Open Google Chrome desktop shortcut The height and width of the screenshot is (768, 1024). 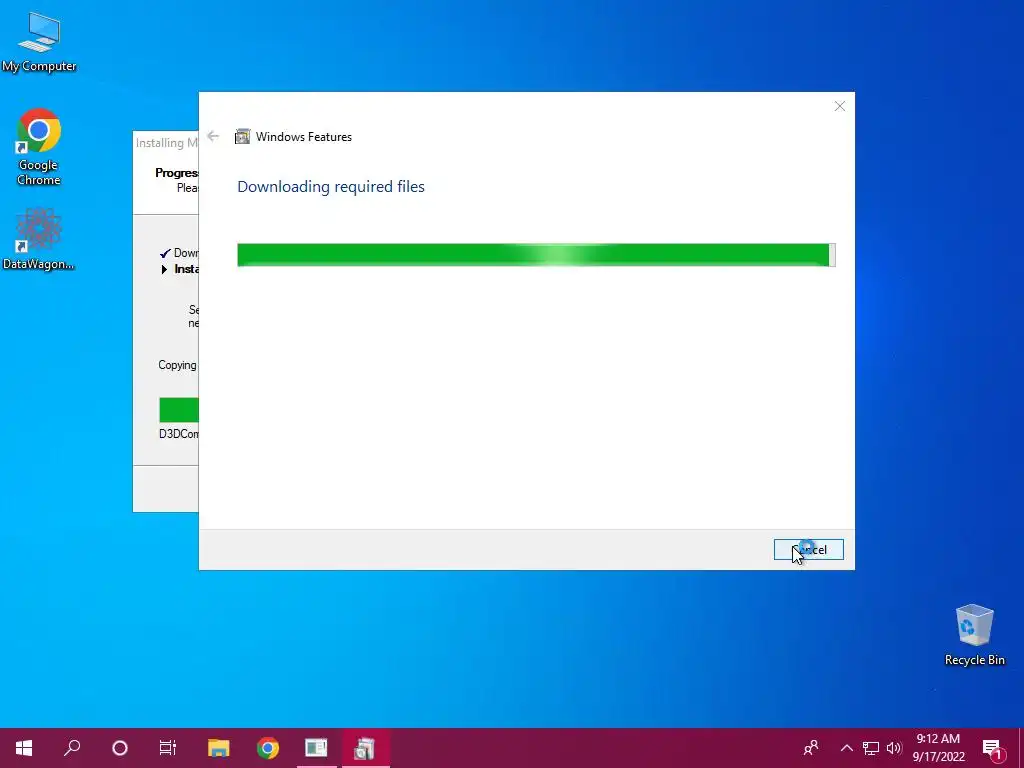[x=39, y=147]
